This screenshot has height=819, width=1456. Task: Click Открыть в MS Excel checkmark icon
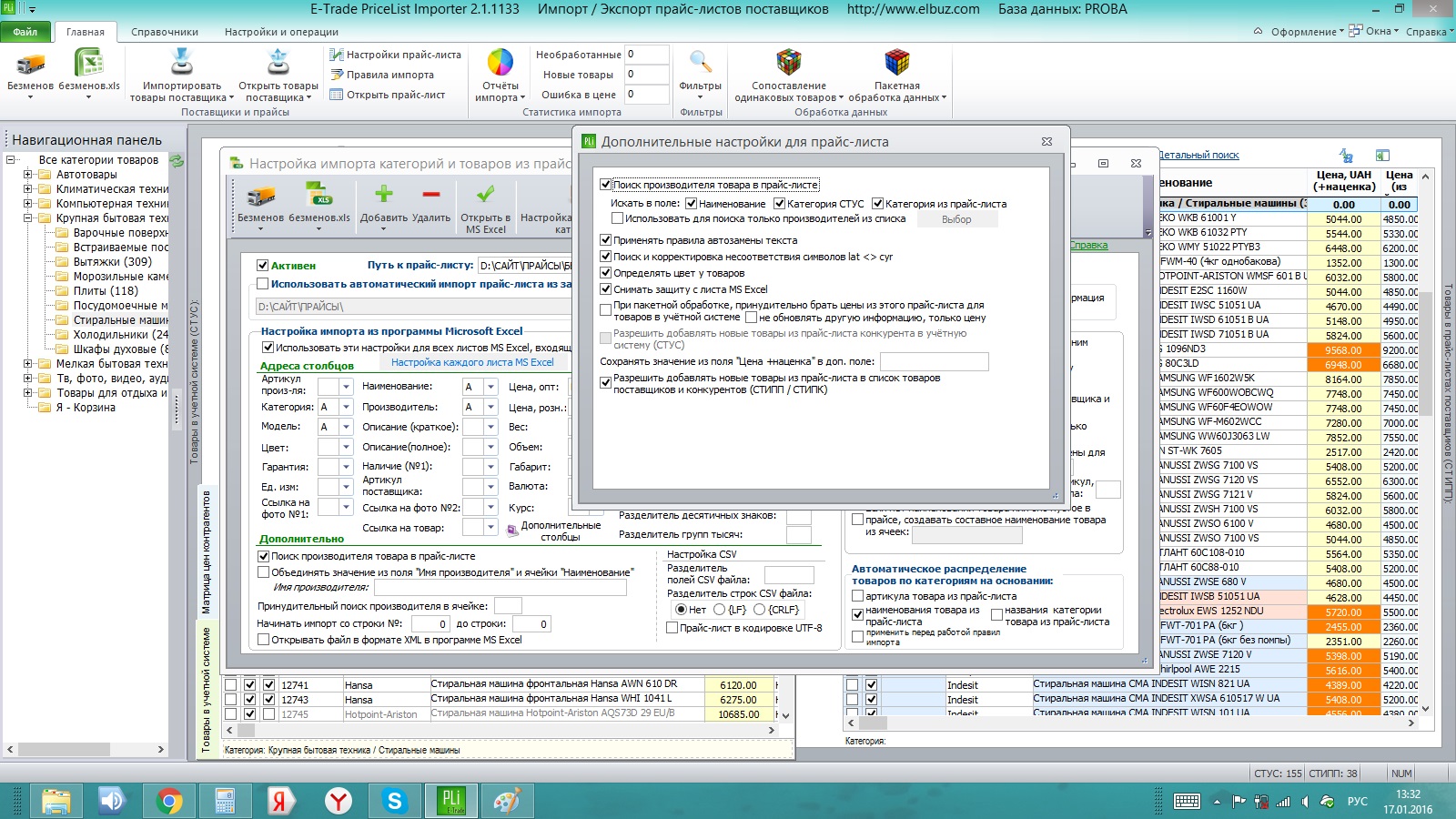pyautogui.click(x=486, y=194)
